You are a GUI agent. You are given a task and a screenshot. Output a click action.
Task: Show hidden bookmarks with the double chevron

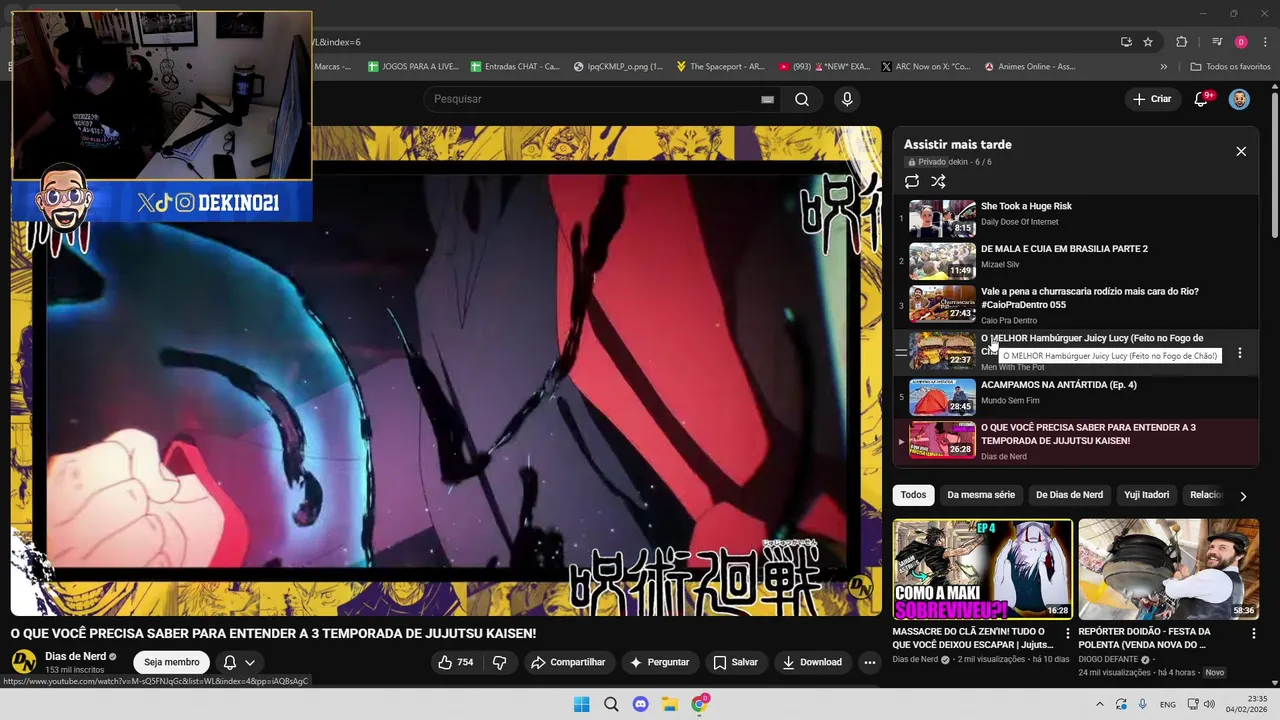1163,67
